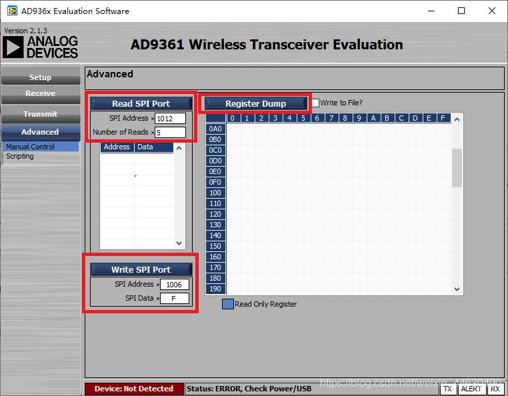Select register row 0F0
Viewport: 508px width, 396px height.
[x=215, y=182]
